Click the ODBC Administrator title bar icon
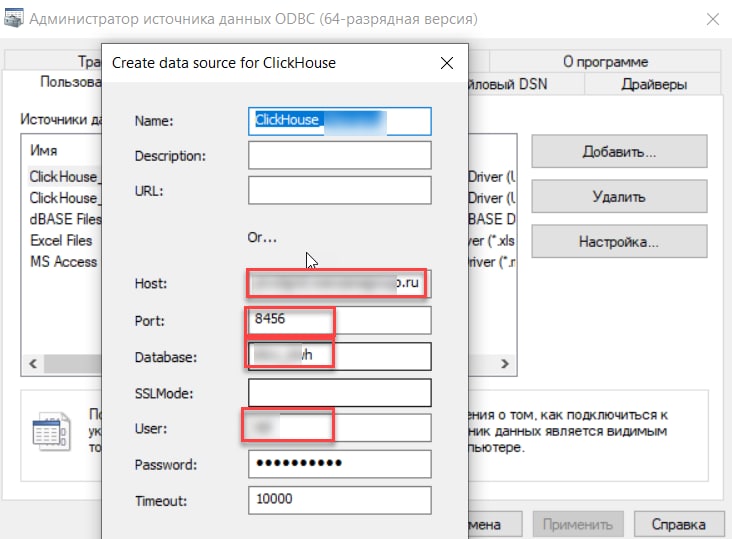Image resolution: width=732 pixels, height=539 pixels. tap(13, 18)
